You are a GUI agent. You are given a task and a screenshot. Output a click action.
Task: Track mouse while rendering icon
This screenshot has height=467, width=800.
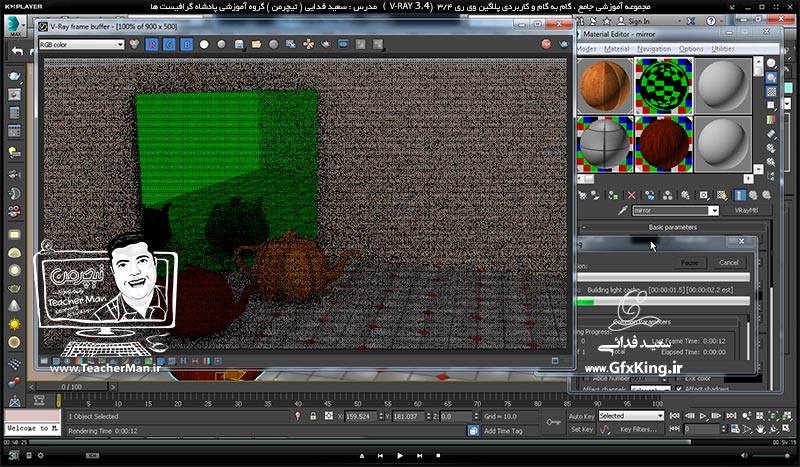309,44
